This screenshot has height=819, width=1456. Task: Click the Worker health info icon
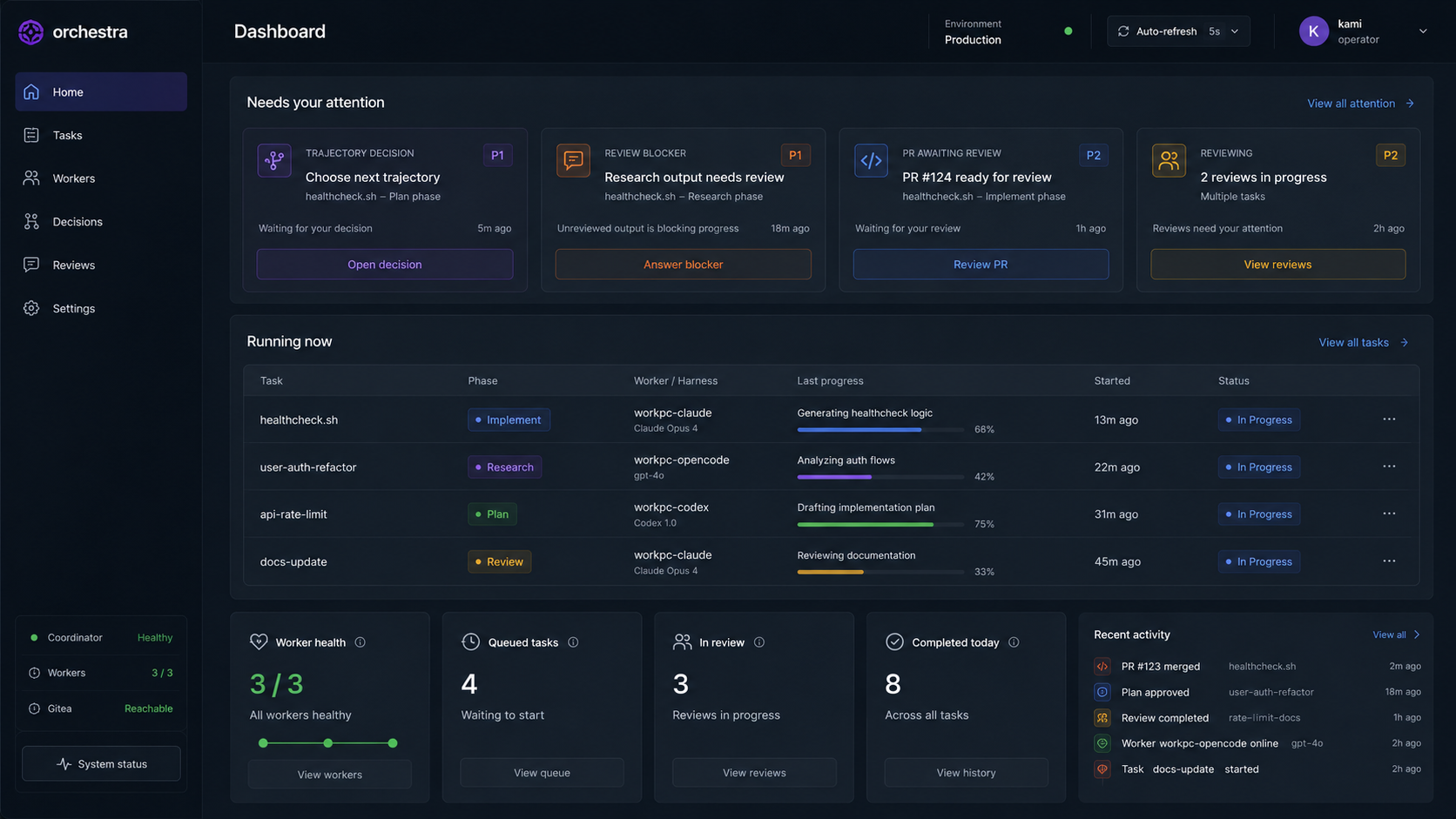(x=361, y=642)
